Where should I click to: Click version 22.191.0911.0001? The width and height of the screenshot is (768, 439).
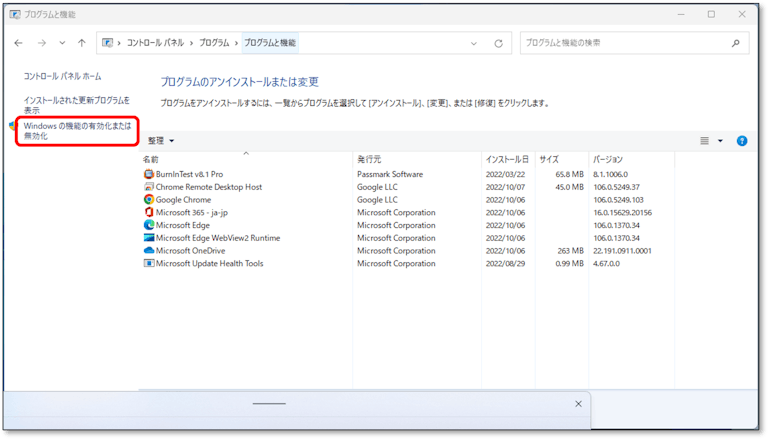coord(622,251)
